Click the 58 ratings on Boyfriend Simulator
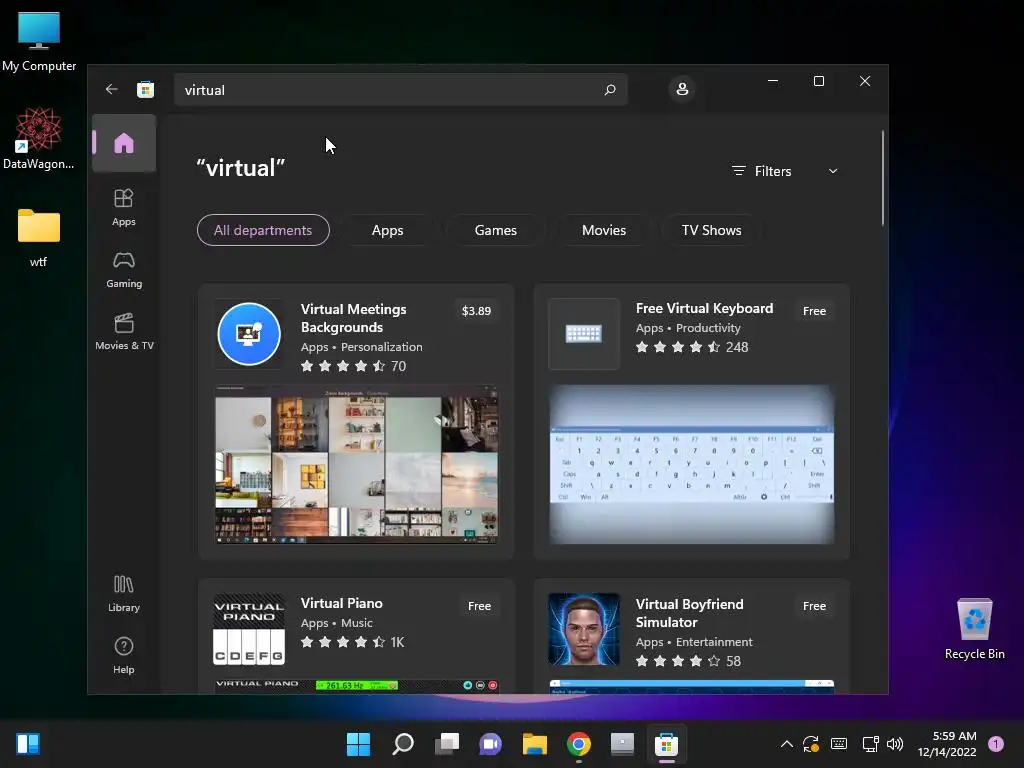The image size is (1024, 768). [x=733, y=662]
